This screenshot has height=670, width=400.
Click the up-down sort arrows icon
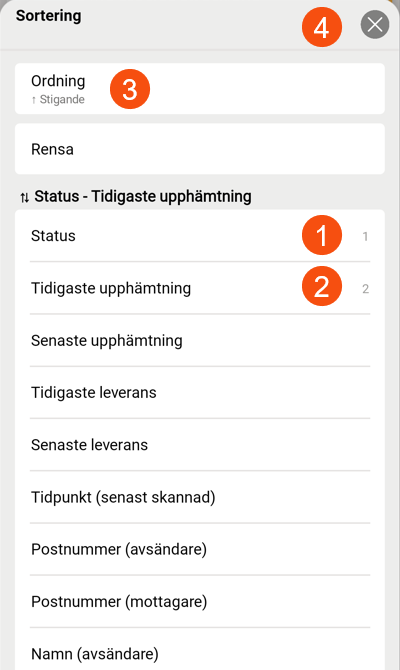[x=25, y=197]
